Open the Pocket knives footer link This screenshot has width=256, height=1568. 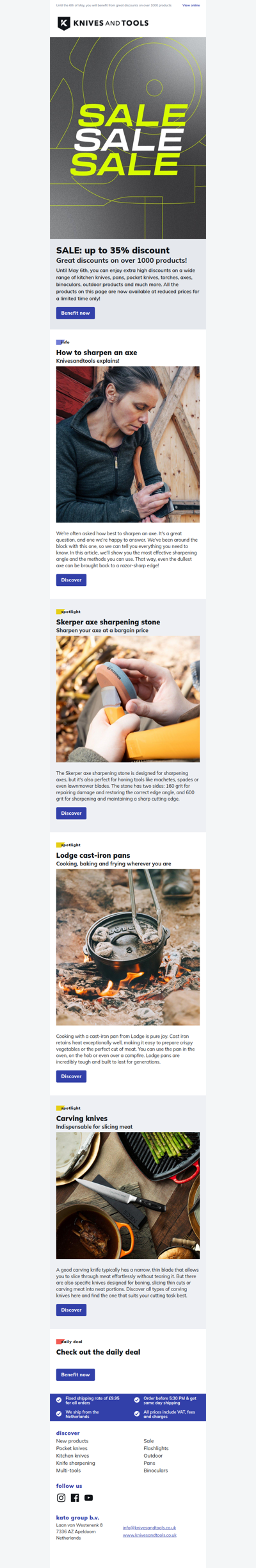[72, 1448]
